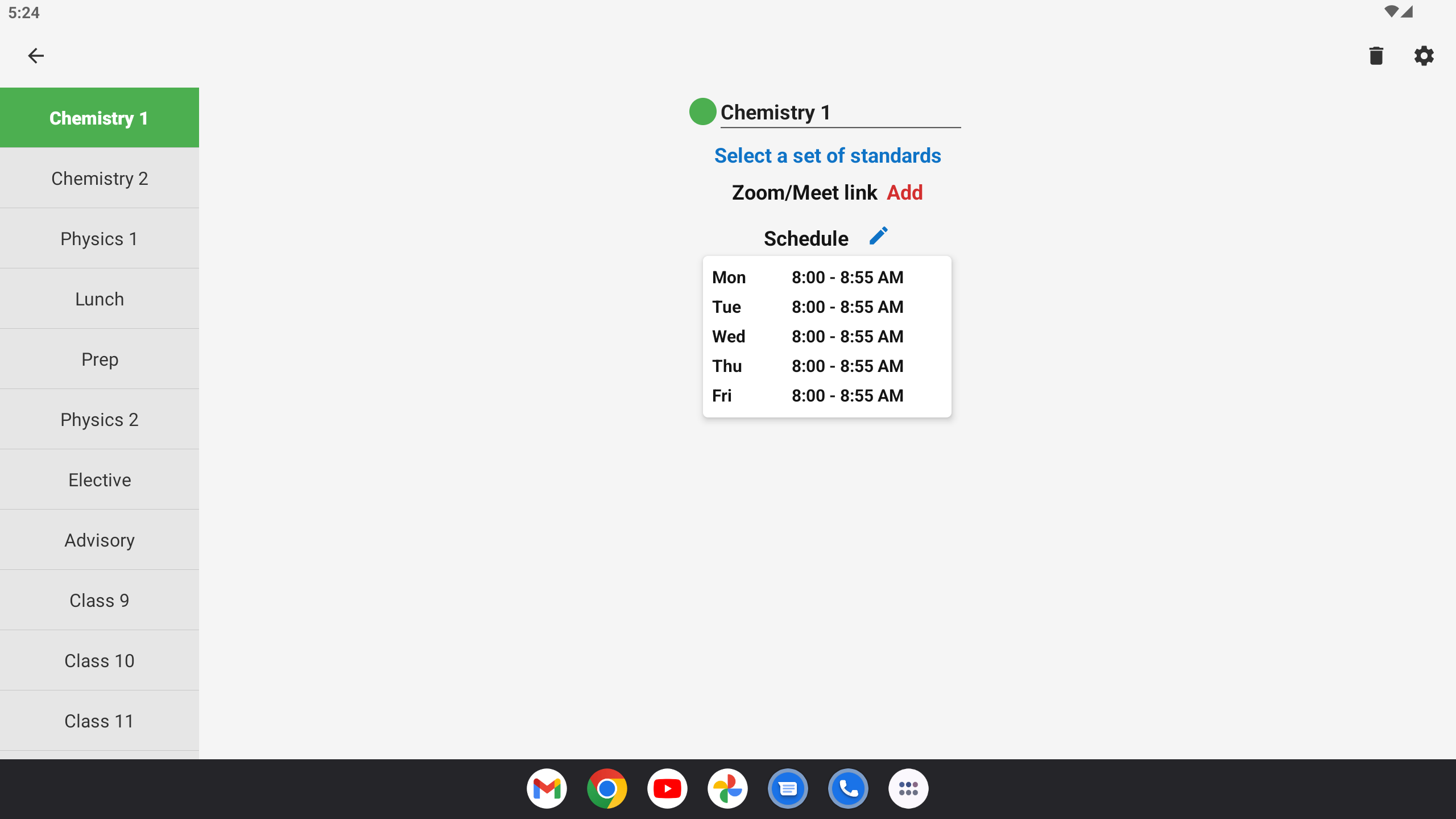Delete class using the trash icon
Image resolution: width=1456 pixels, height=819 pixels.
1376,56
